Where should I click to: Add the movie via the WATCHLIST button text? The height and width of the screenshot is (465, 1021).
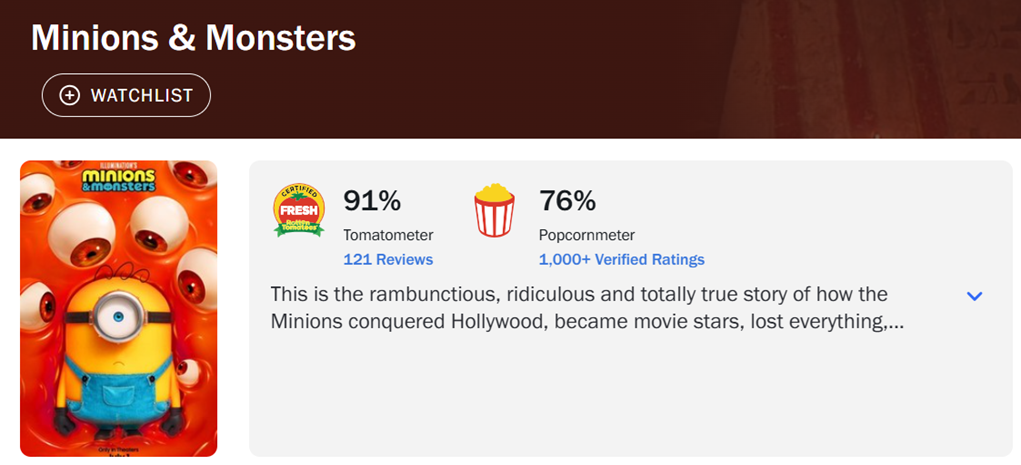(142, 95)
